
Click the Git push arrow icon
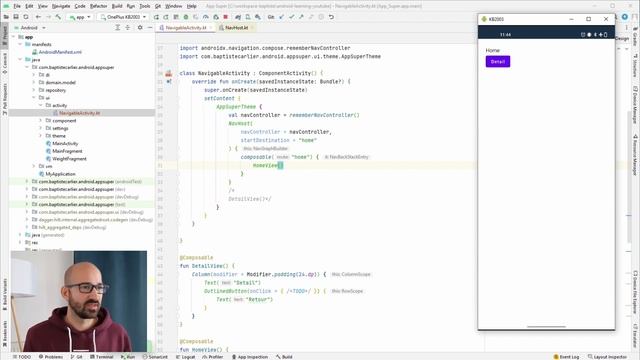(301, 17)
